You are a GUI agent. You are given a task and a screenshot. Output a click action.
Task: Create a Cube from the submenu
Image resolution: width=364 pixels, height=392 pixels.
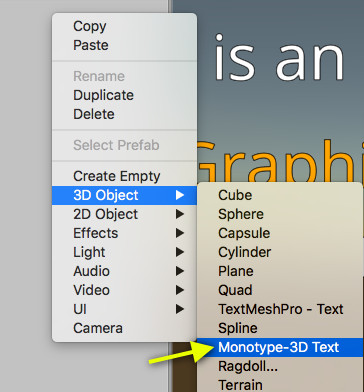pyautogui.click(x=279, y=195)
